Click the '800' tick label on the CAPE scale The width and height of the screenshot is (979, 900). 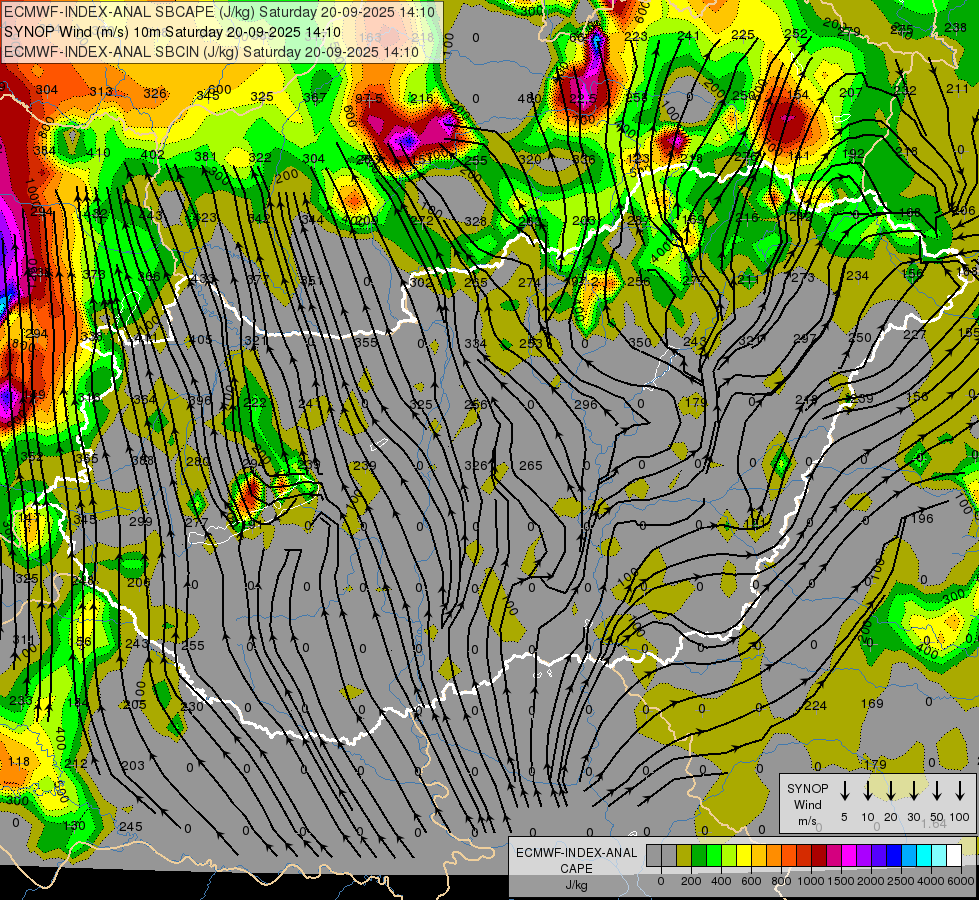coord(781,881)
